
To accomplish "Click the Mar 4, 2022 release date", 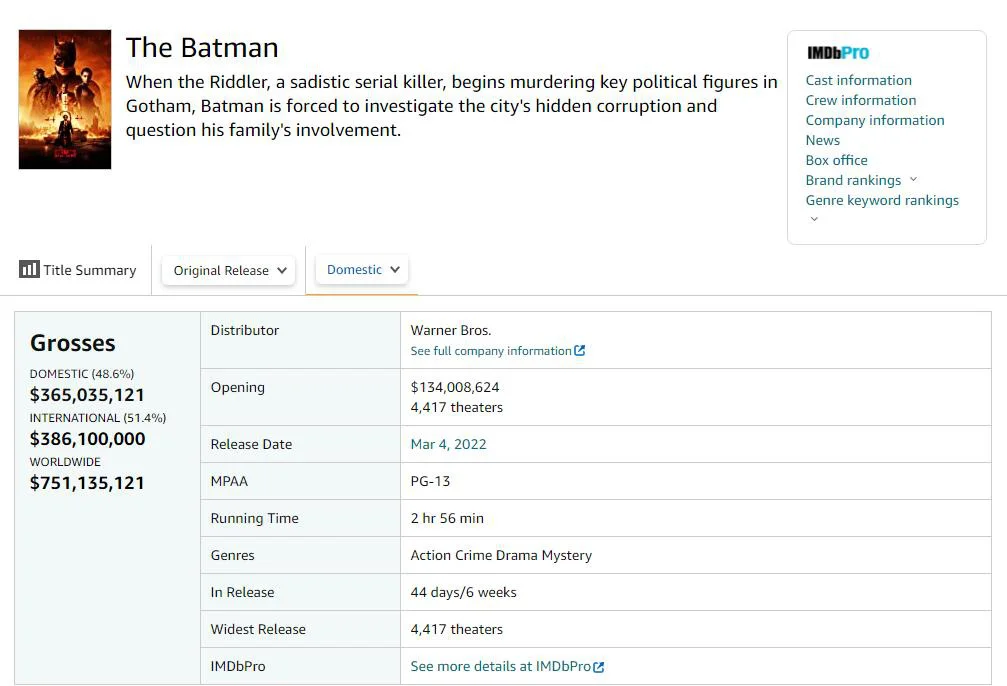I will (x=448, y=444).
